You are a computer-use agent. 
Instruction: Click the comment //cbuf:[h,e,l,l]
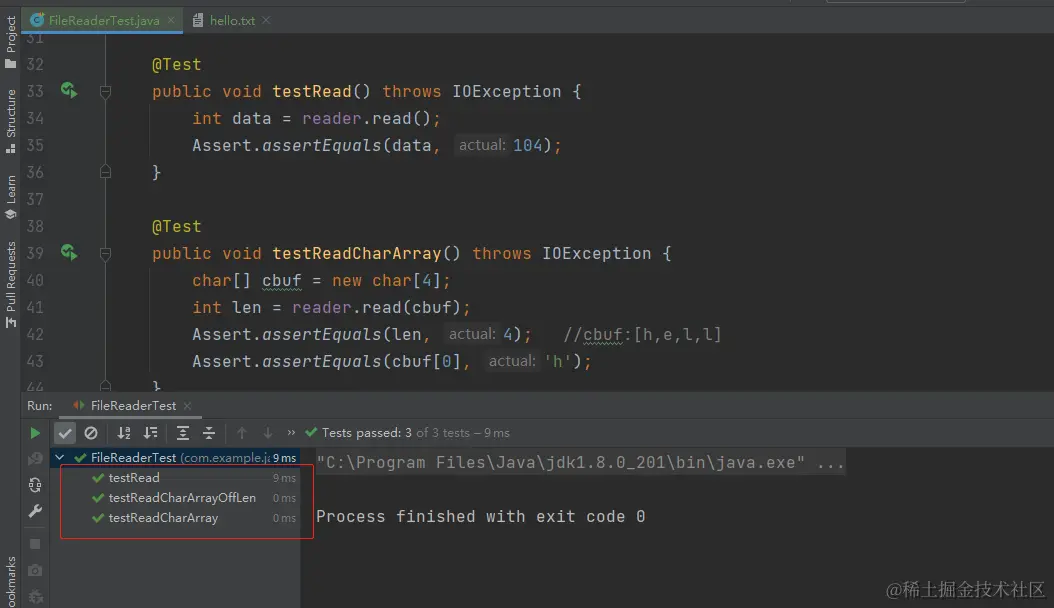coord(642,335)
